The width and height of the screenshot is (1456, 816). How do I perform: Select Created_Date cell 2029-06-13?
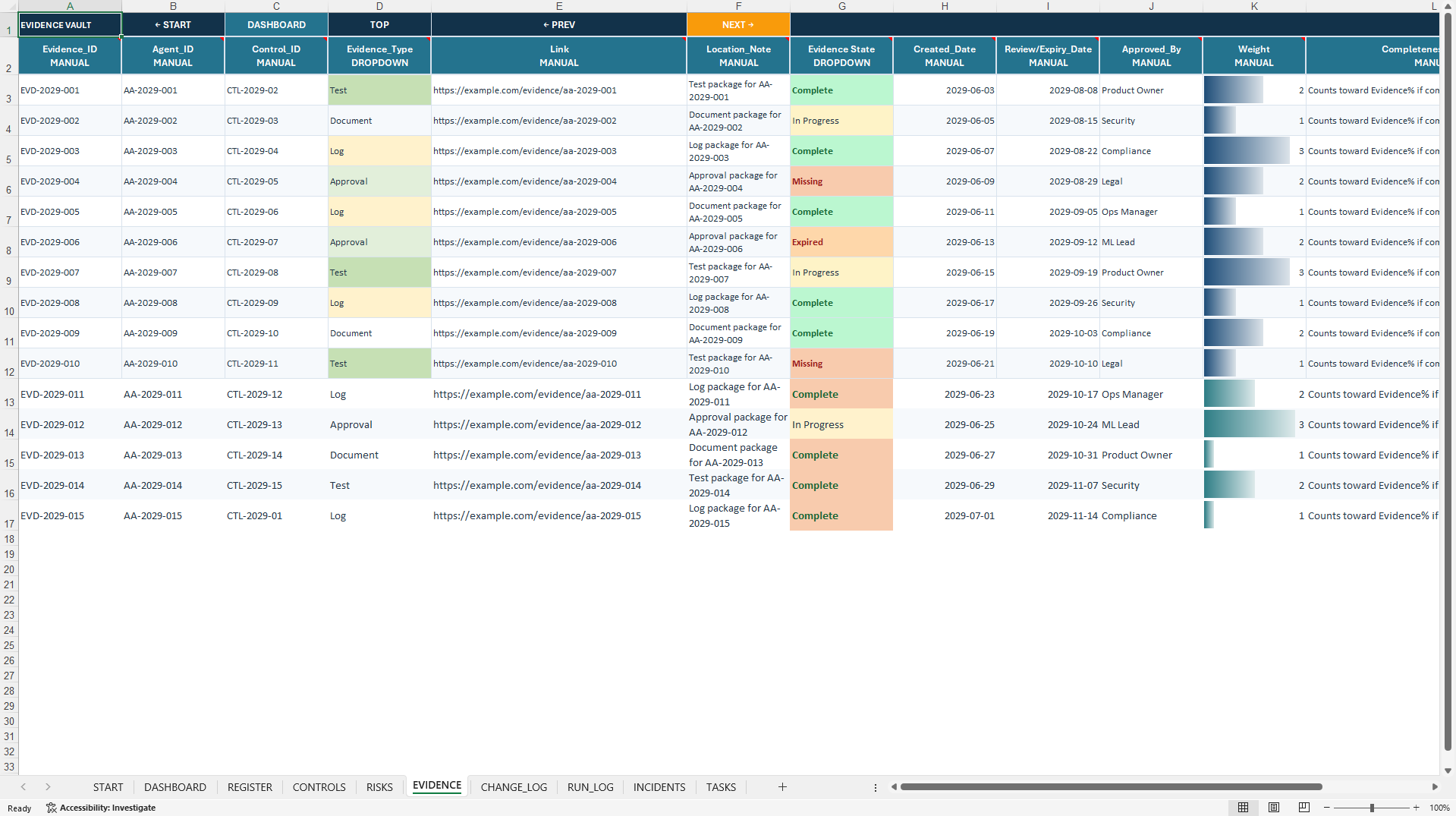coord(945,242)
